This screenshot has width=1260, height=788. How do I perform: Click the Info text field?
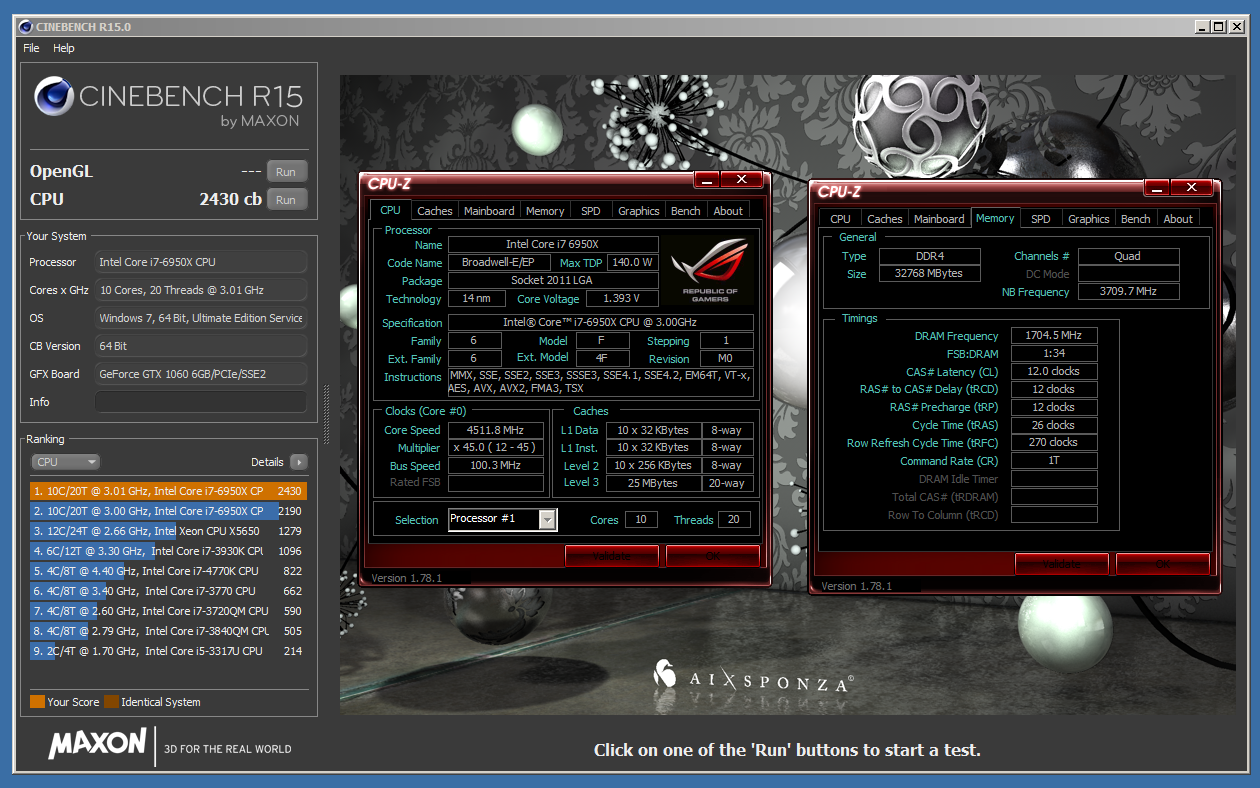[201, 402]
